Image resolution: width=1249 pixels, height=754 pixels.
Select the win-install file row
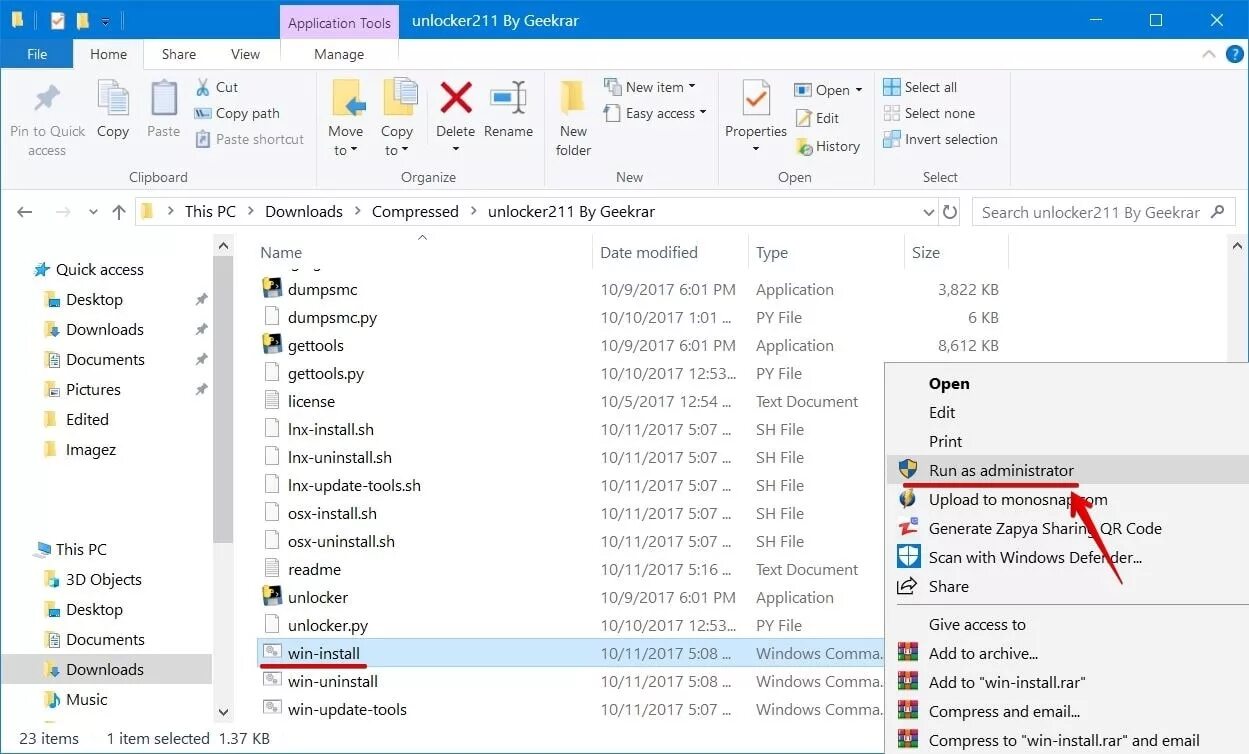click(571, 653)
